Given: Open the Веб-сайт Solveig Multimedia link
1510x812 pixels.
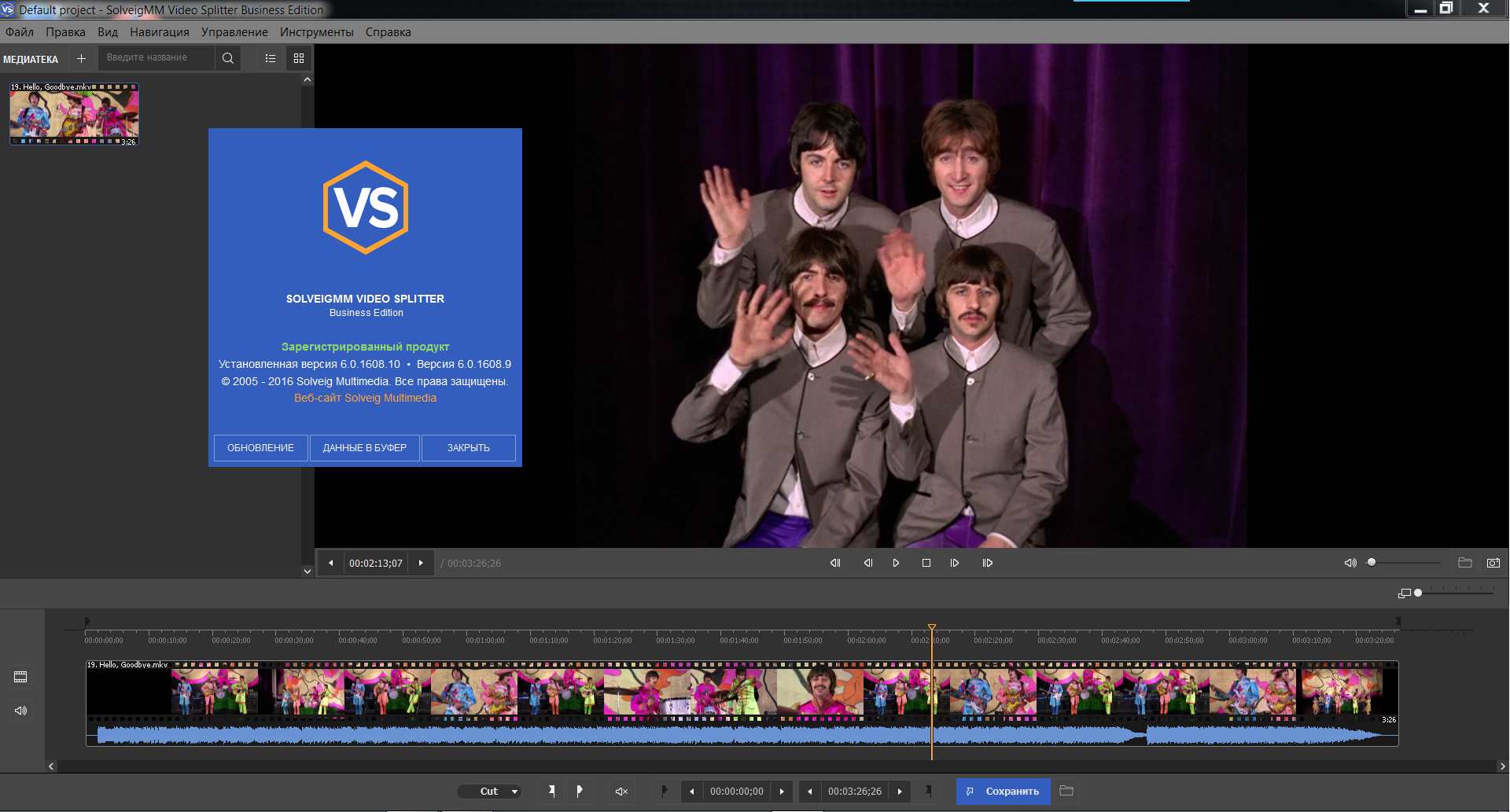Looking at the screenshot, I should click(x=365, y=399).
